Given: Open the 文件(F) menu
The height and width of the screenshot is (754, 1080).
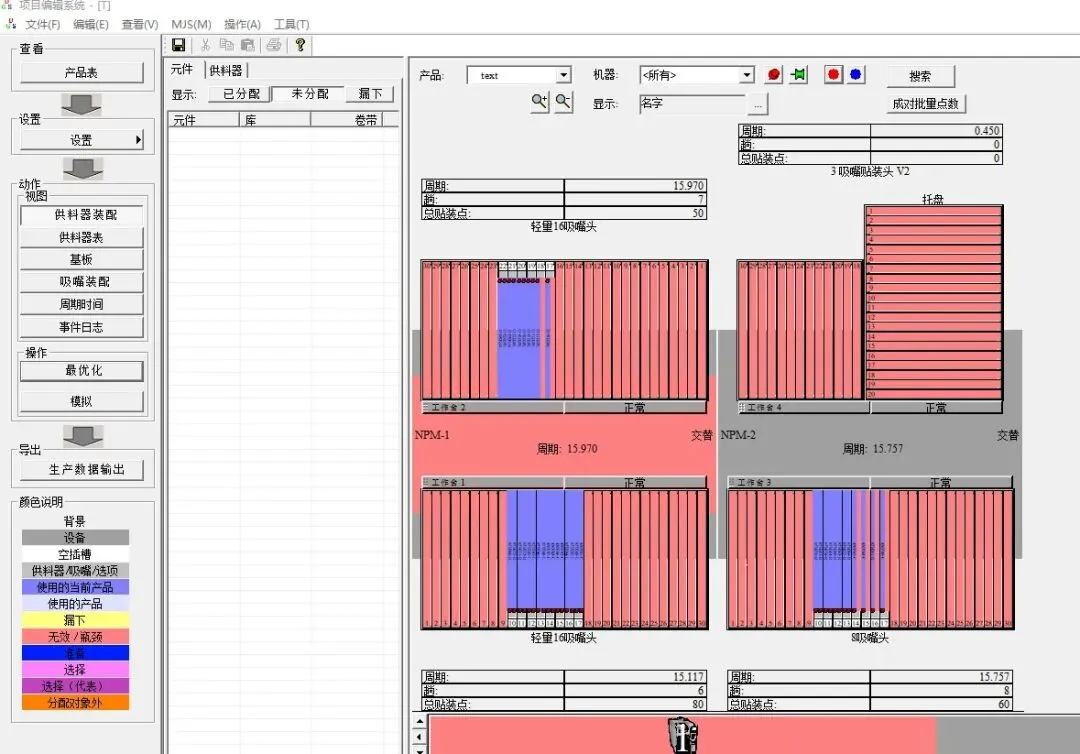Looking at the screenshot, I should click(42, 25).
